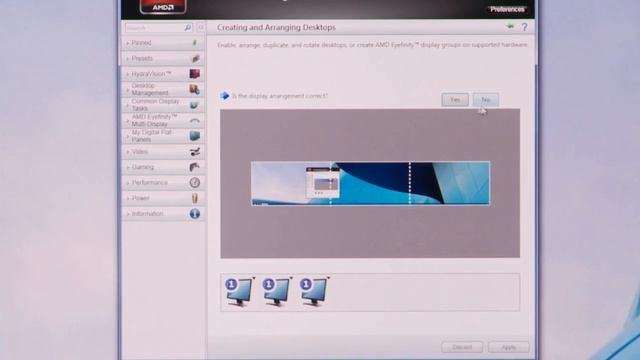Screen dimensions: 640x360
Task: Click the Performance gauge icon
Action: (195, 182)
